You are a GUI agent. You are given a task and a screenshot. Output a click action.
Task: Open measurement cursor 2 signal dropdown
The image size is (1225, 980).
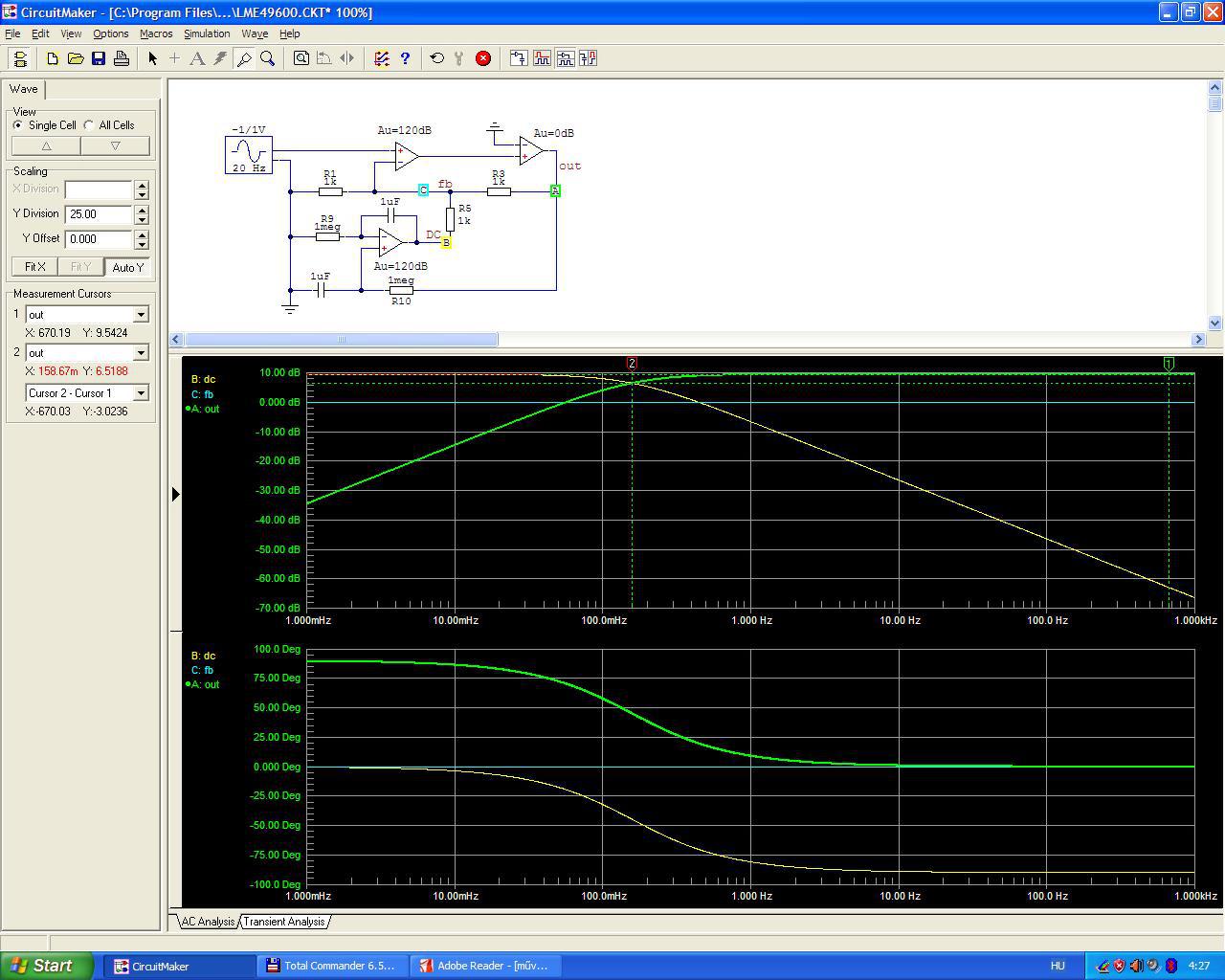(141, 353)
